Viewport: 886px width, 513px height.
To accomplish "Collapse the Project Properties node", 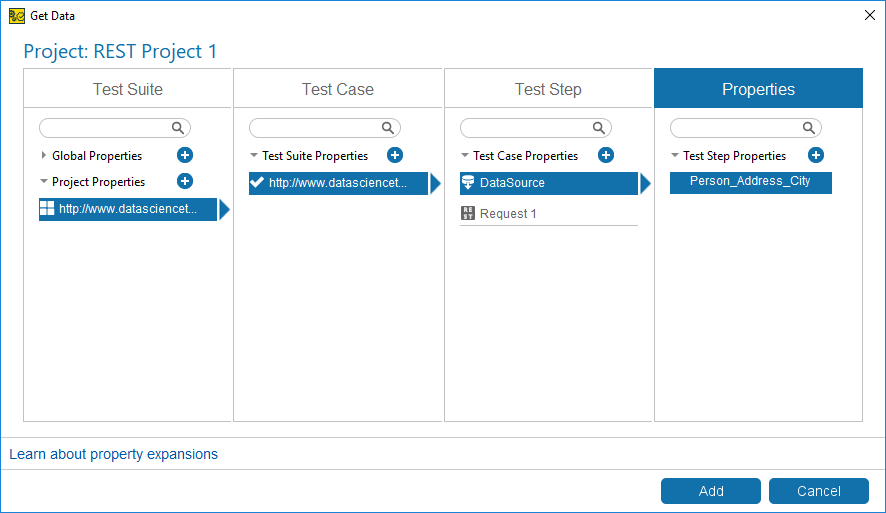I will 44,181.
